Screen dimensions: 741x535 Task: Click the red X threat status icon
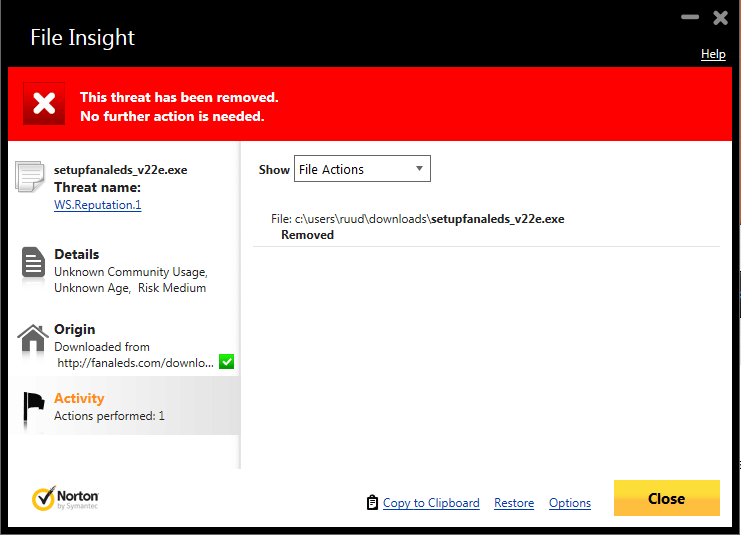(44, 104)
